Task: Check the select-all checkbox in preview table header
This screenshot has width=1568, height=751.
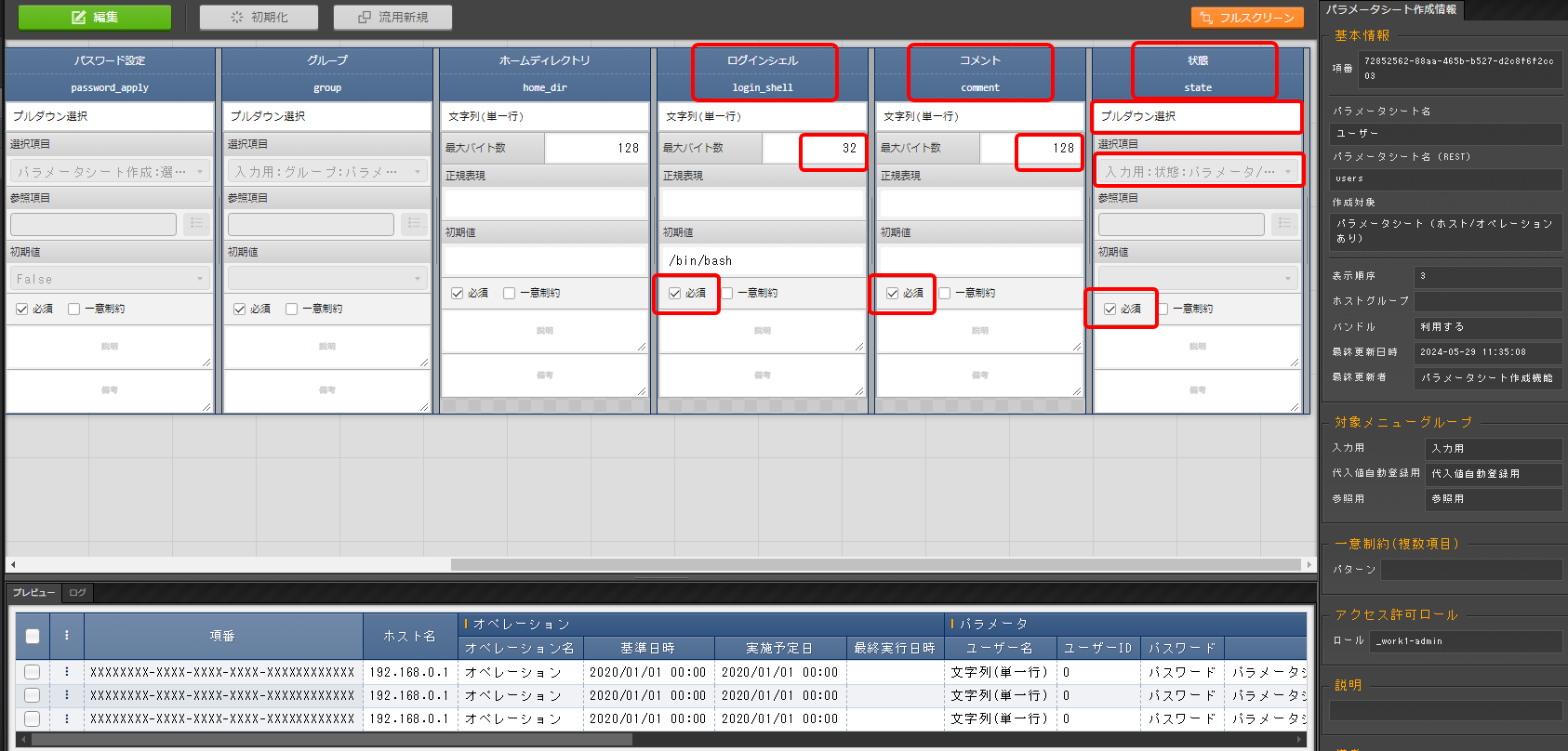Action: [33, 636]
